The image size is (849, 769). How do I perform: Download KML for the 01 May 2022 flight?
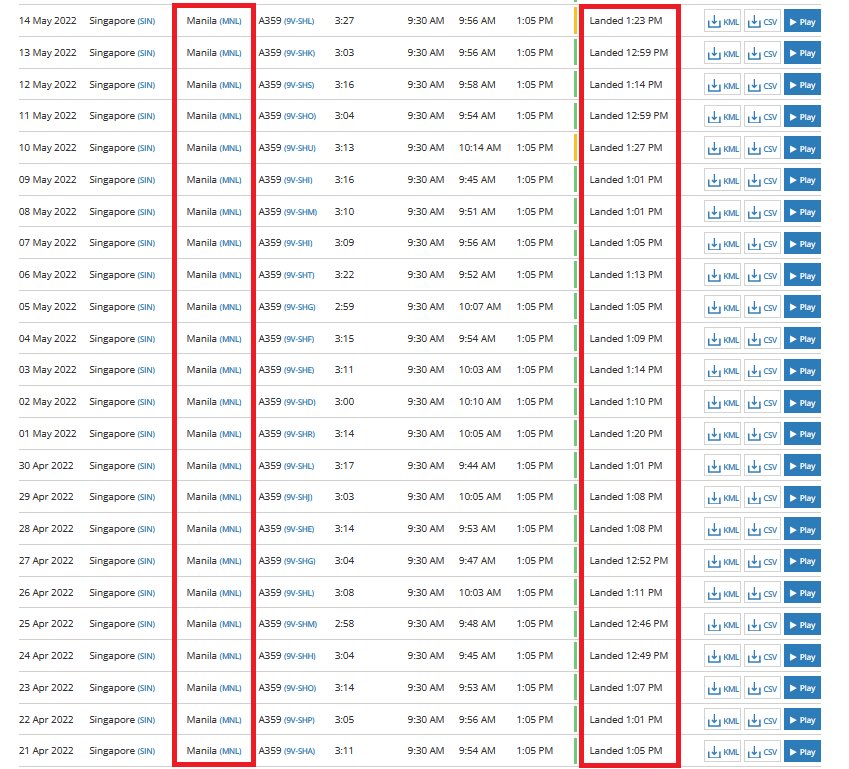point(722,434)
